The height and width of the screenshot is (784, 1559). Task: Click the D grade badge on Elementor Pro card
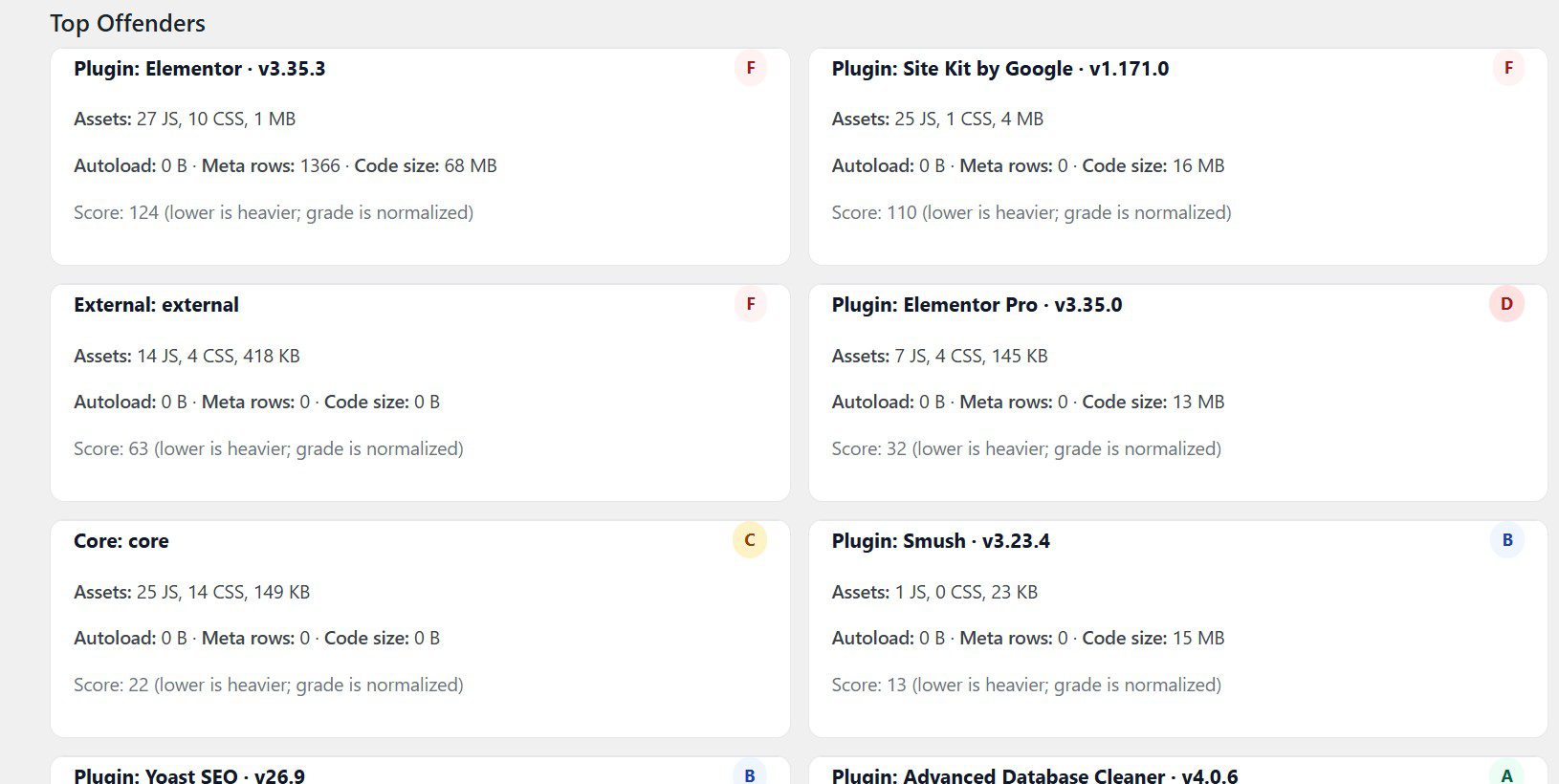pyautogui.click(x=1507, y=304)
